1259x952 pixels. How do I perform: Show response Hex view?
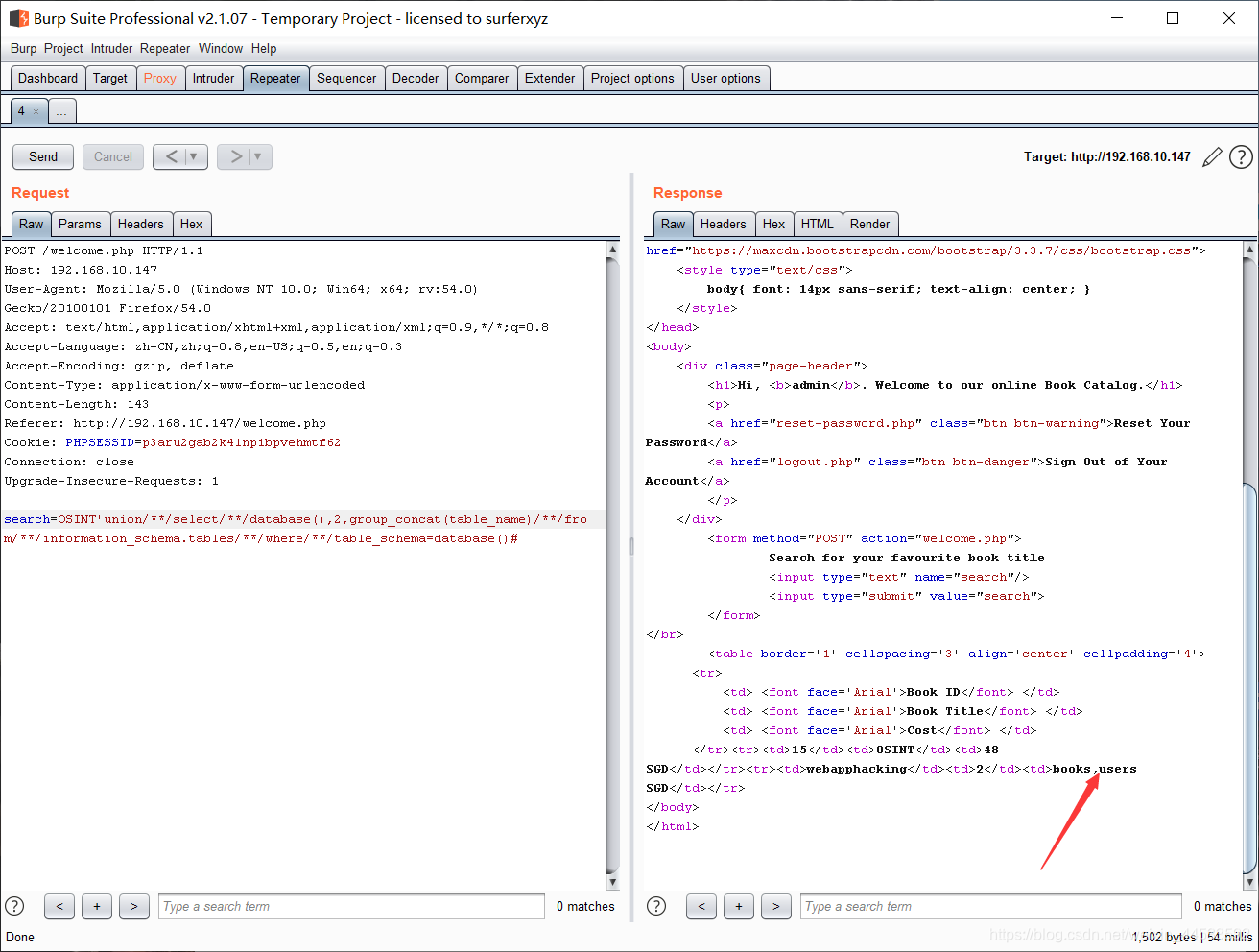tap(774, 225)
